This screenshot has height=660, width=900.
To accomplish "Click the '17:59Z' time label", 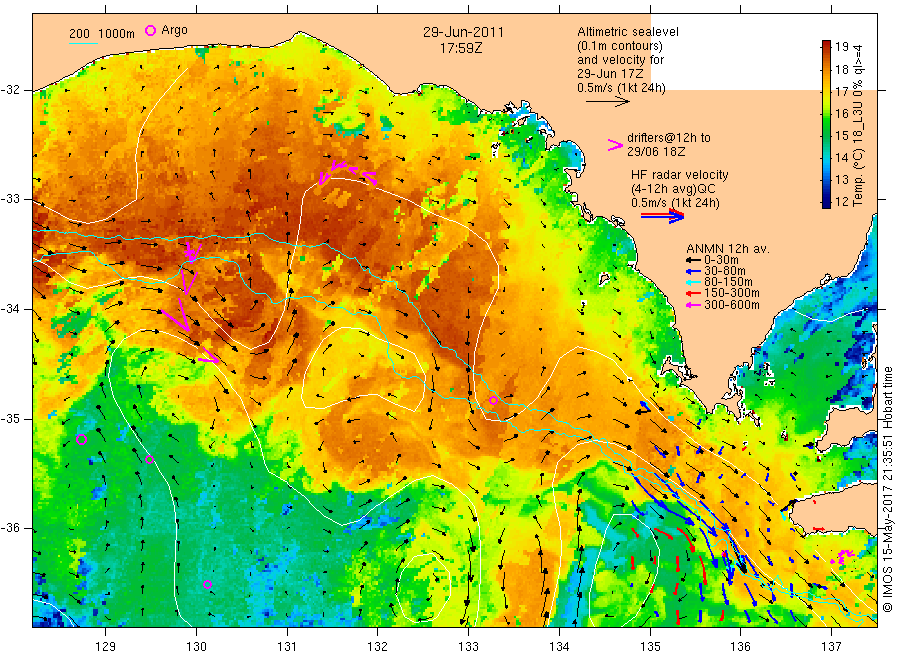I will (x=461, y=49).
